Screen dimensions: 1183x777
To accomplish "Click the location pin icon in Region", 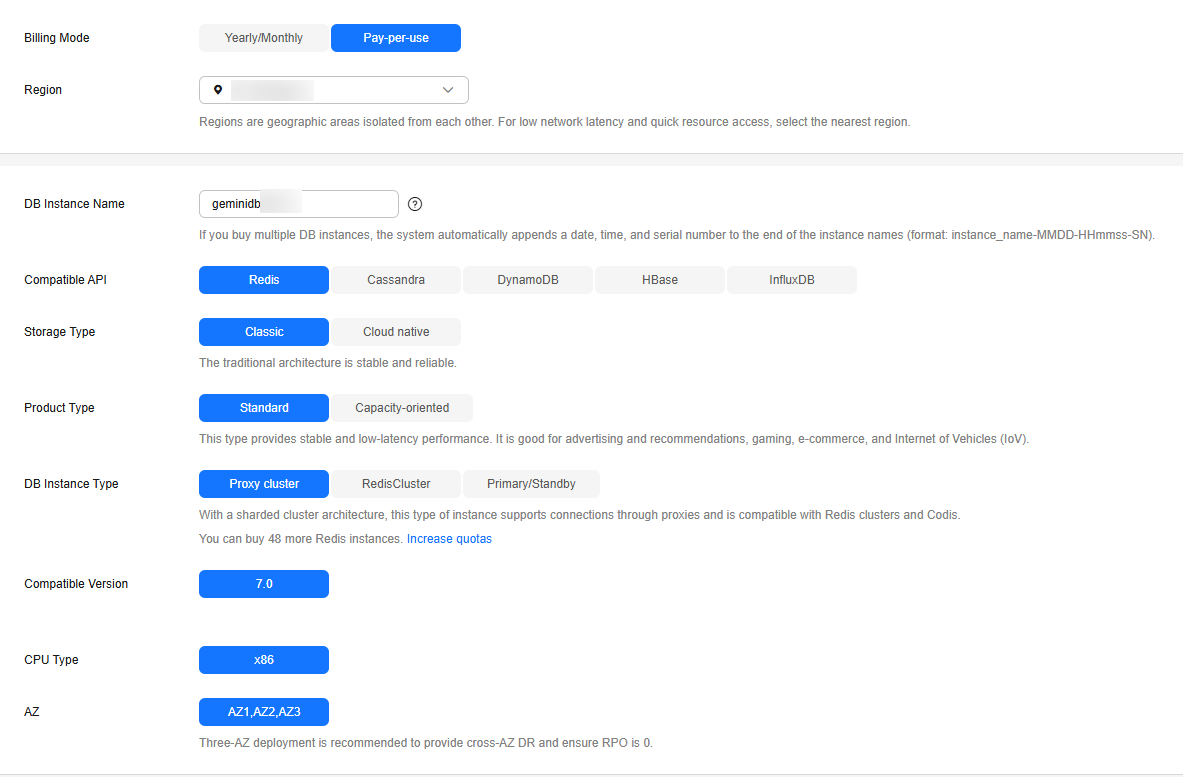I will [x=218, y=90].
